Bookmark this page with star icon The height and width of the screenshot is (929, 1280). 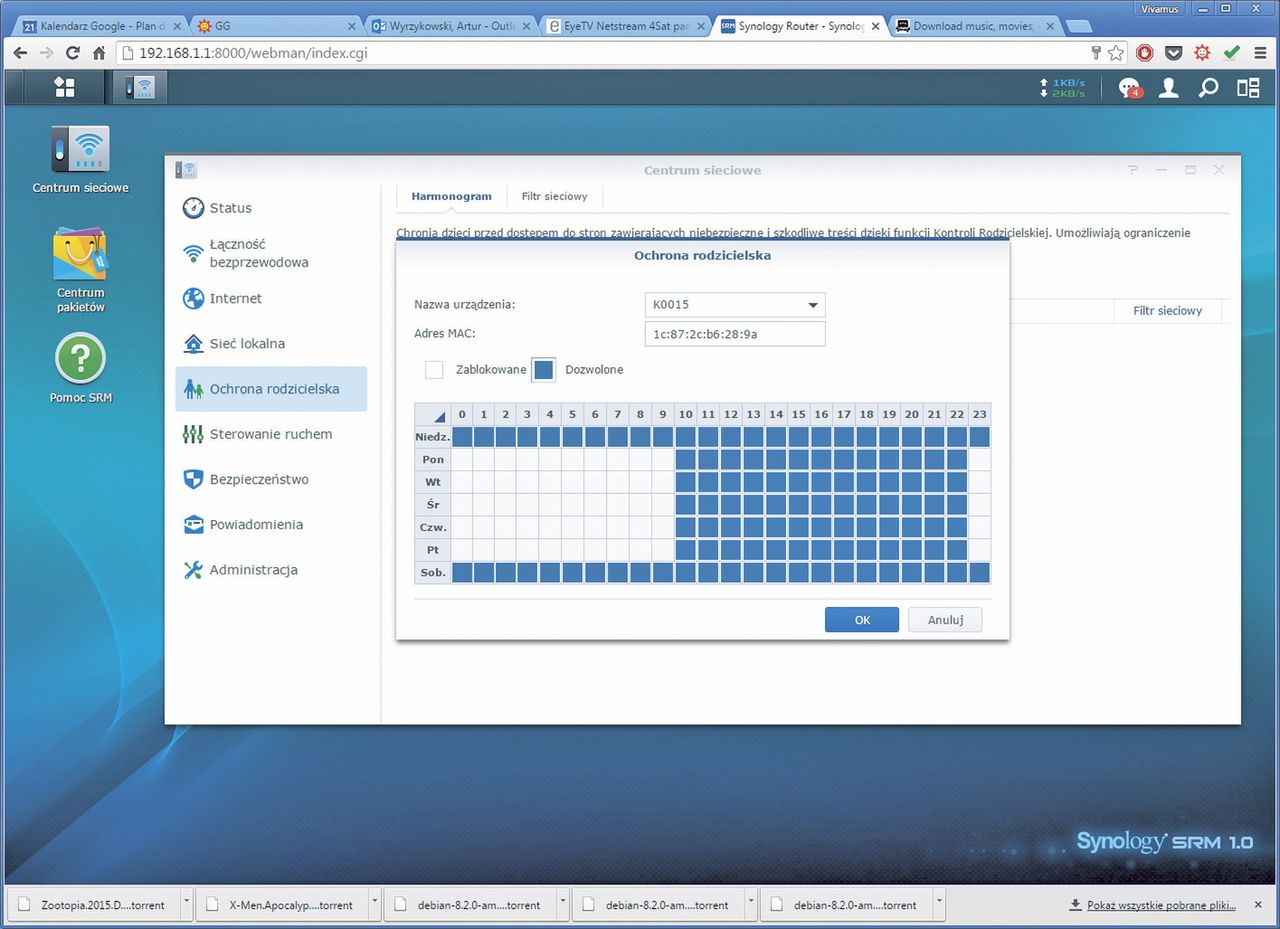[1117, 53]
